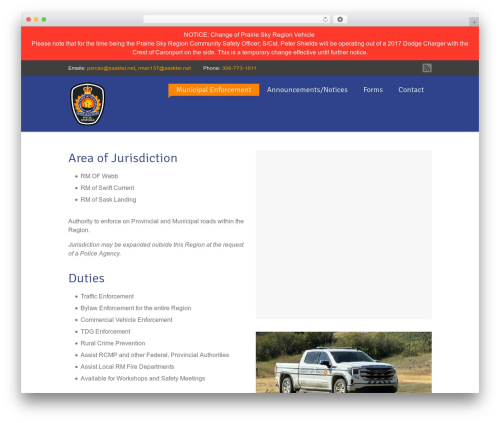Image resolution: width=500 pixels, height=423 pixels.
Task: Click the white patrol truck photo
Action: coord(344,362)
